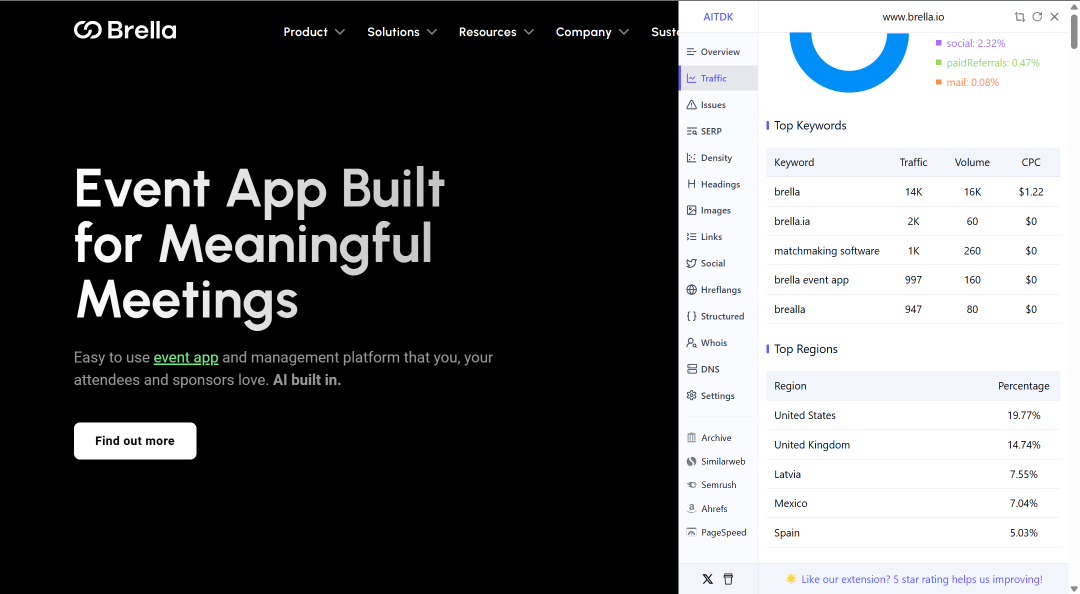
Task: Open the Overview panel icon
Action: point(692,52)
